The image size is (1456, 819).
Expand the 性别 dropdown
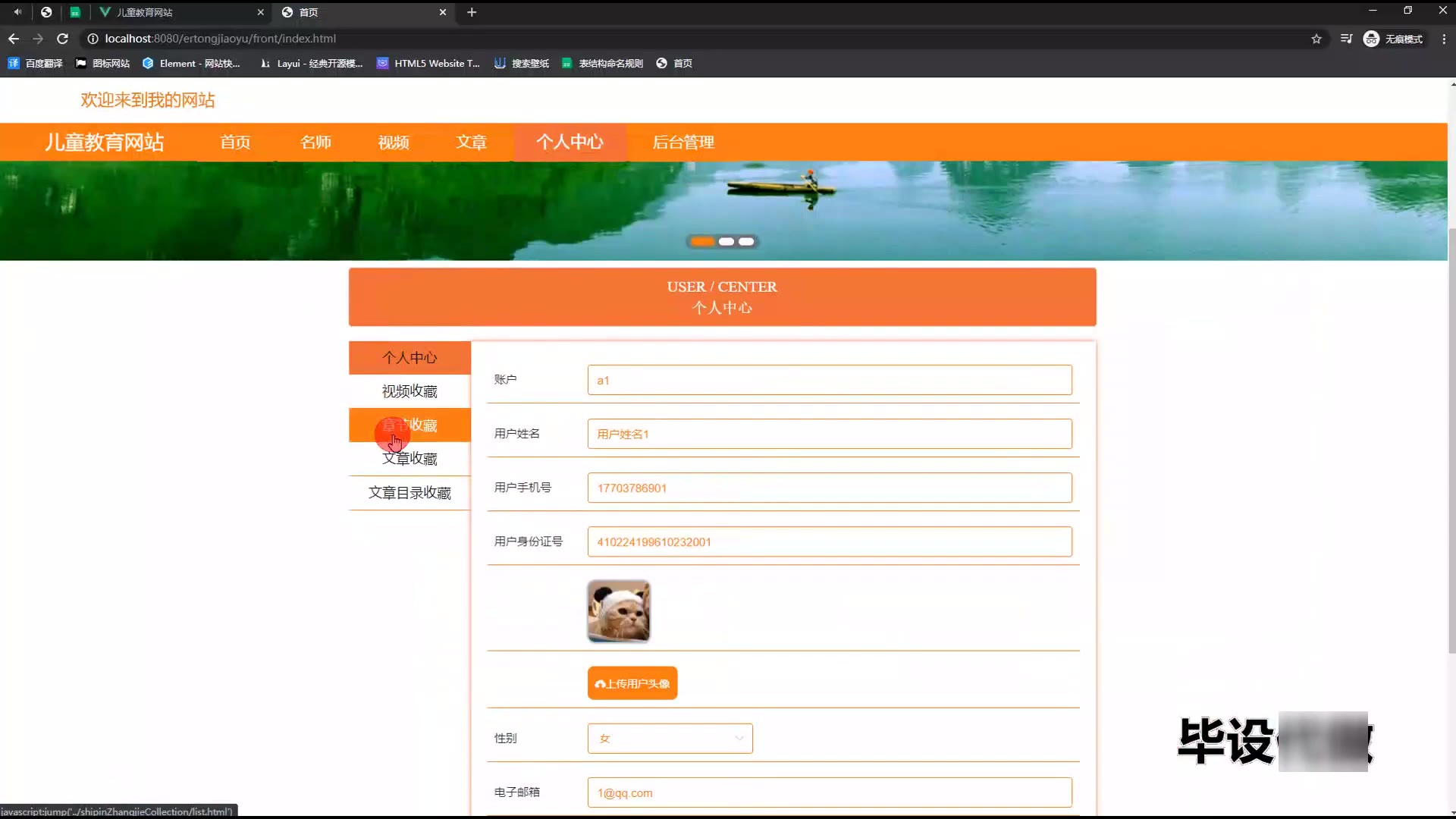click(x=670, y=739)
